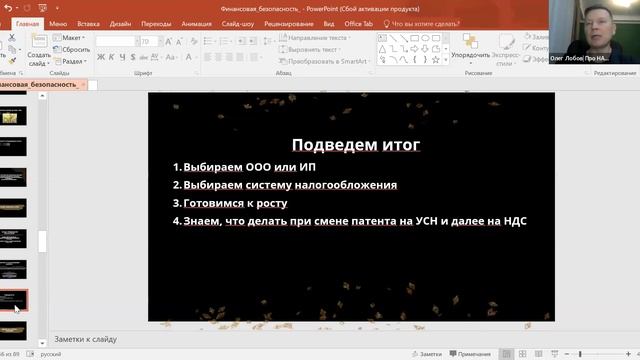Expand the shapes gallery more arrow
The height and width of the screenshot is (360, 640).
coord(446,60)
